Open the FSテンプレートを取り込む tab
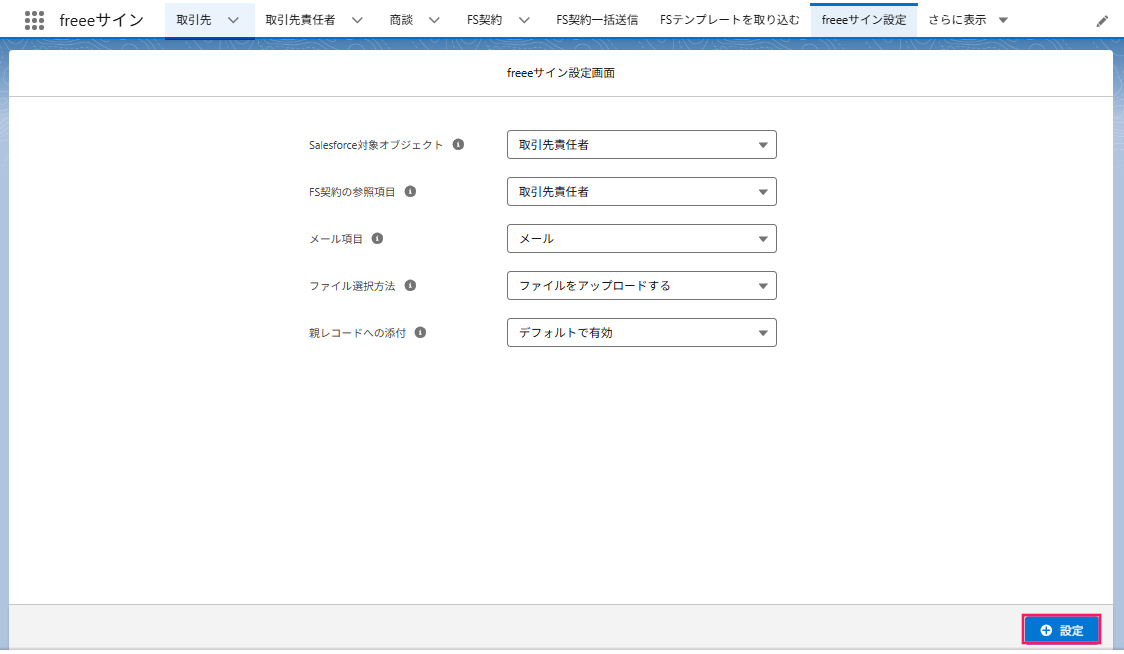Viewport: 1124px width, 654px height. coord(730,20)
